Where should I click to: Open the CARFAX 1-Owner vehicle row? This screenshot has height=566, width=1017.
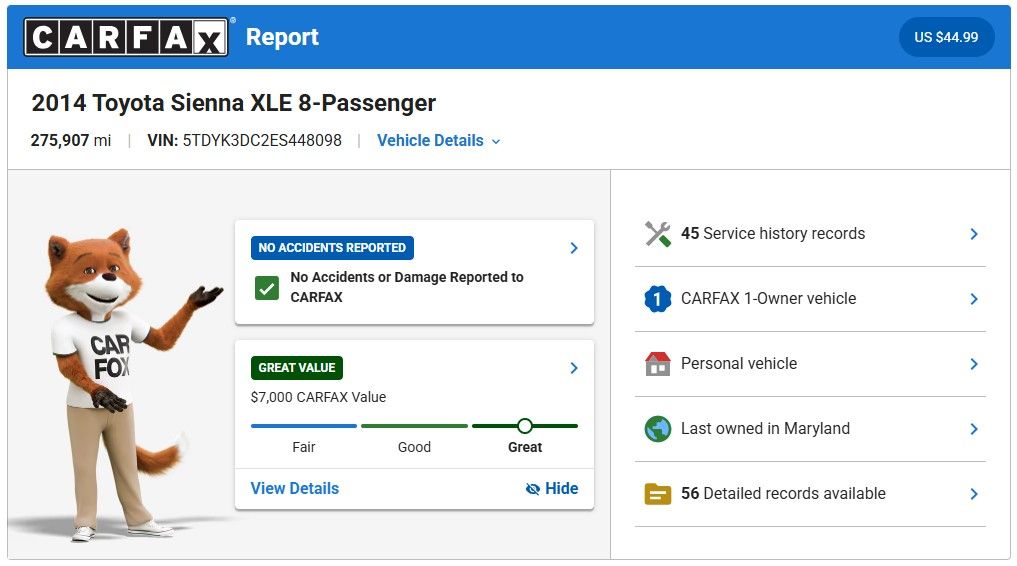tap(974, 299)
